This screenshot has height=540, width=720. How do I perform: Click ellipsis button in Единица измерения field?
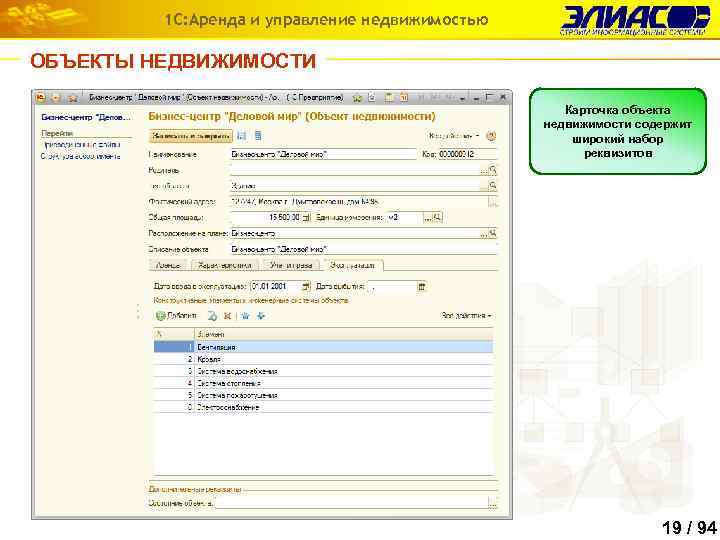[428, 217]
